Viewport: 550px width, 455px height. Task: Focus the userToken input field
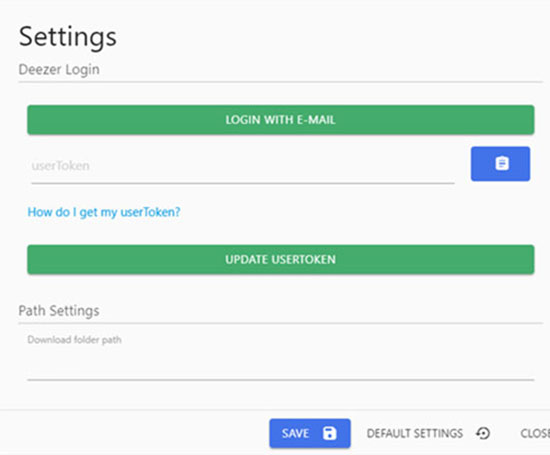point(243,166)
